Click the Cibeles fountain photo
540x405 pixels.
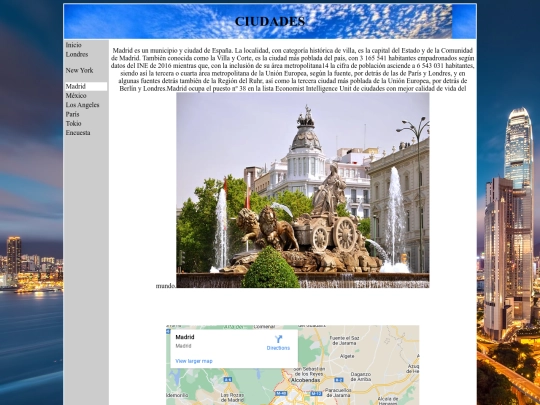click(303, 190)
